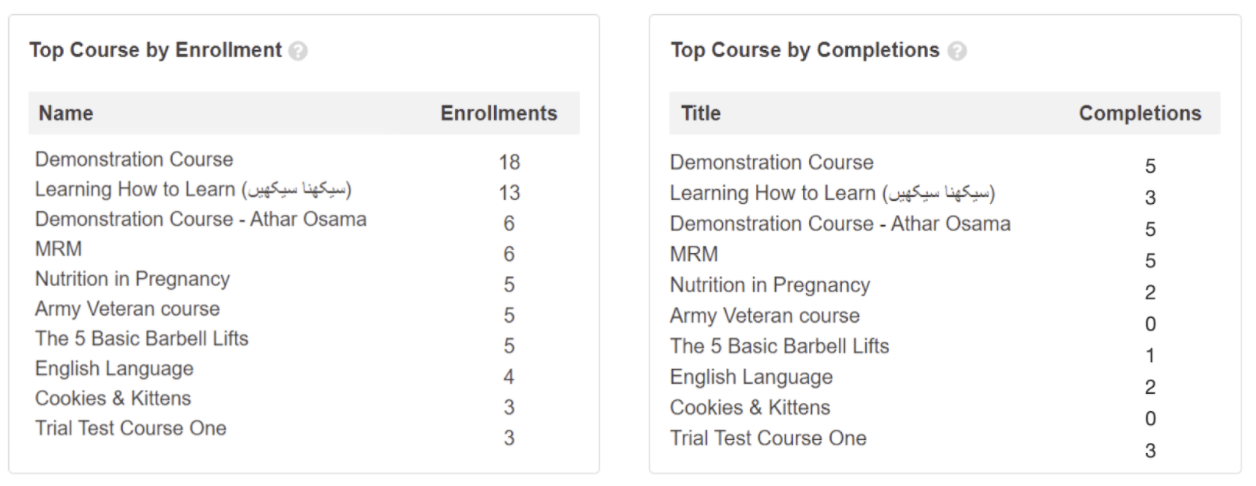Select Demonstration Course in completions list
The width and height of the screenshot is (1256, 486).
pyautogui.click(x=771, y=162)
